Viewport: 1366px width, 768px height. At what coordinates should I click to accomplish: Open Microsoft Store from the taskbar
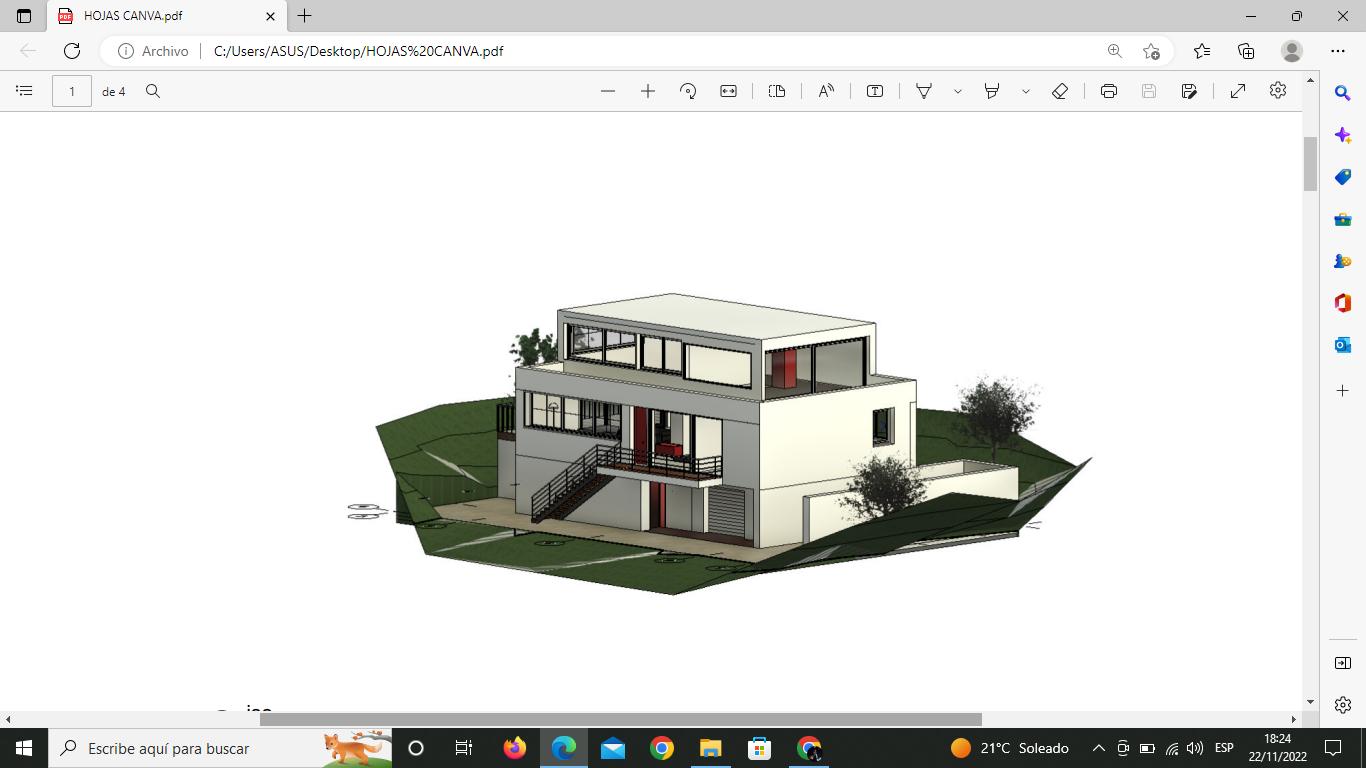pyautogui.click(x=760, y=748)
